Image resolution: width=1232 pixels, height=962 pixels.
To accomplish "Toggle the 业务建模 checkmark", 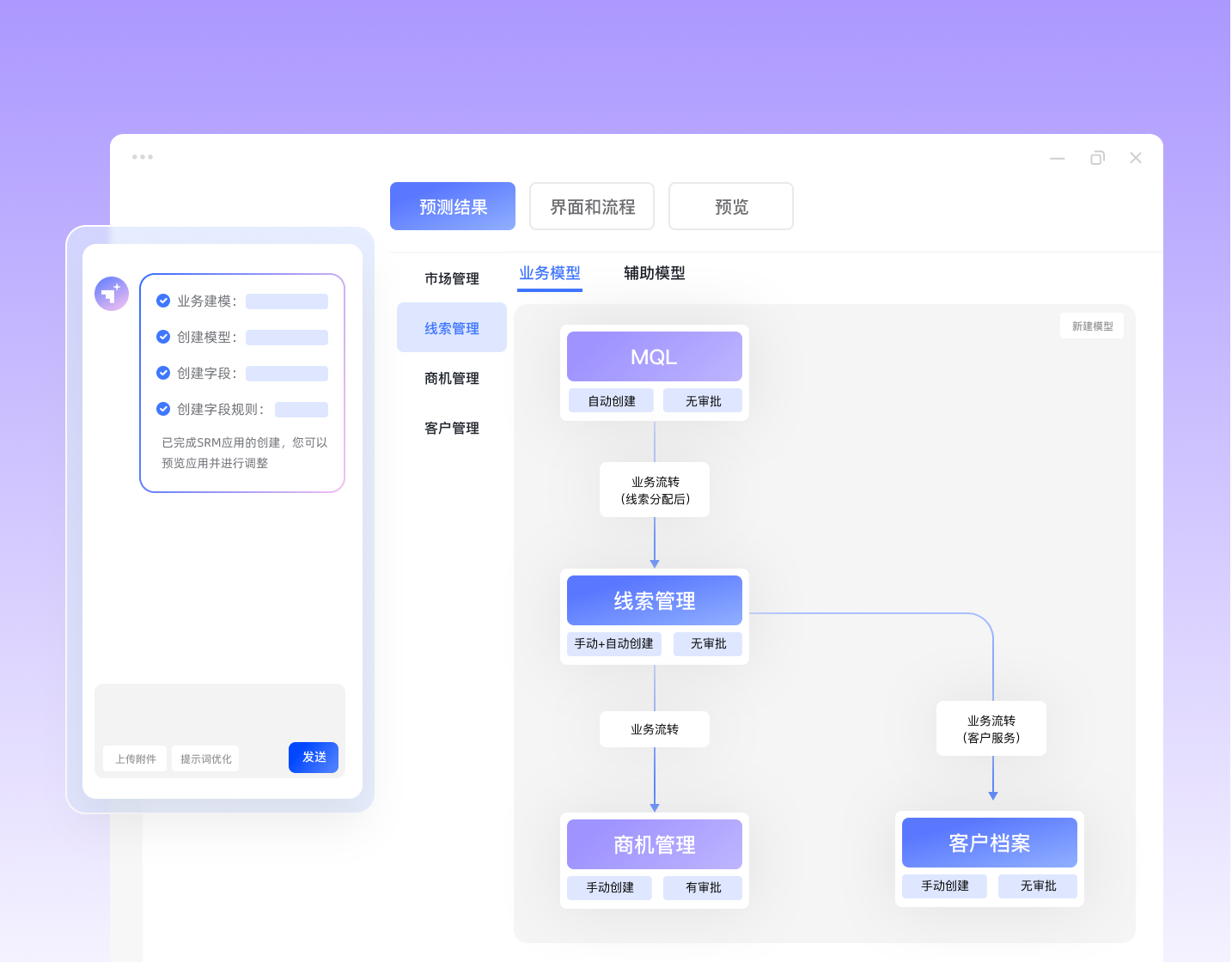I will click(x=163, y=301).
